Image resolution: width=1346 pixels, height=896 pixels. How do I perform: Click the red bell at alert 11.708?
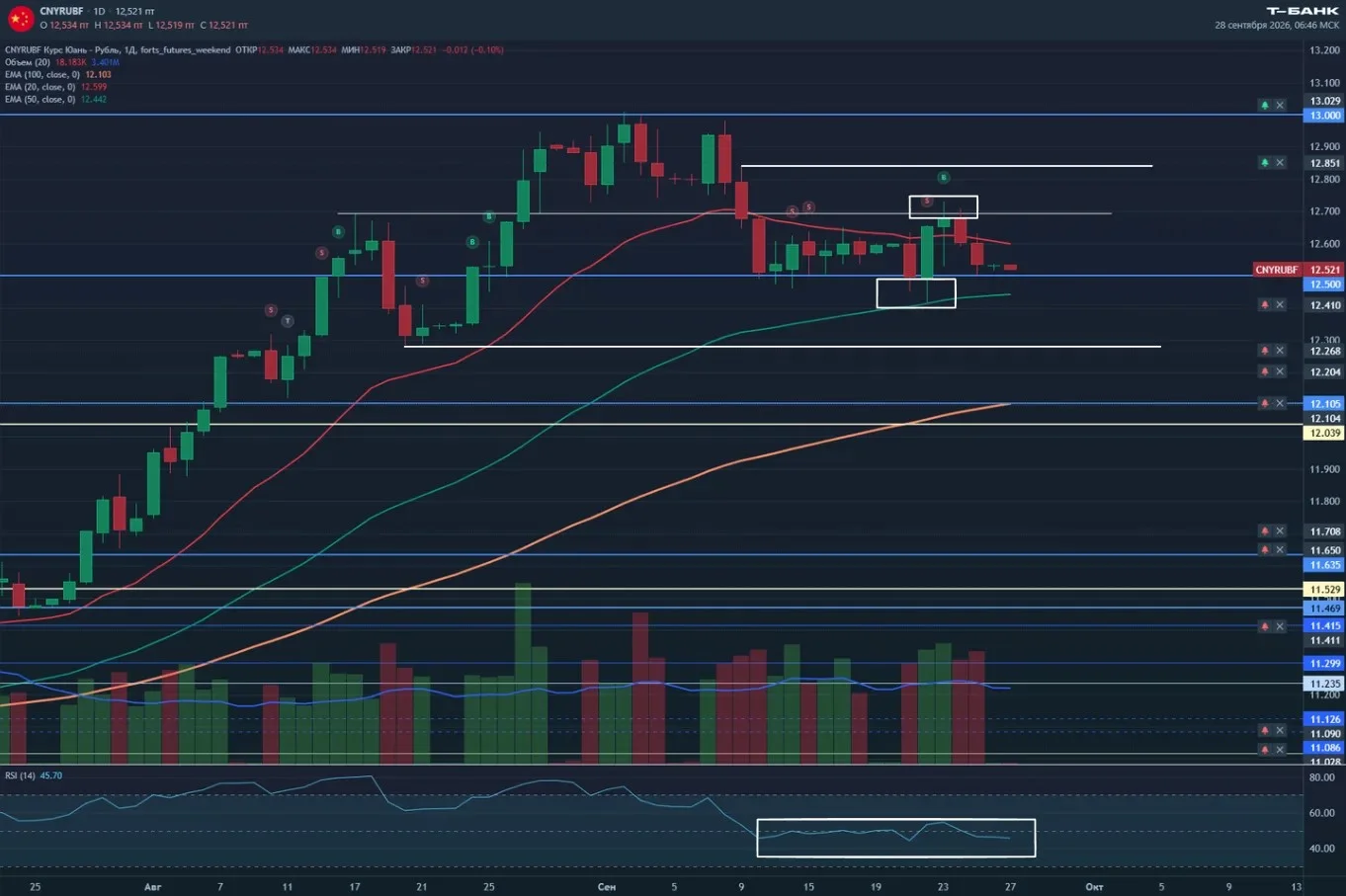coord(1265,530)
